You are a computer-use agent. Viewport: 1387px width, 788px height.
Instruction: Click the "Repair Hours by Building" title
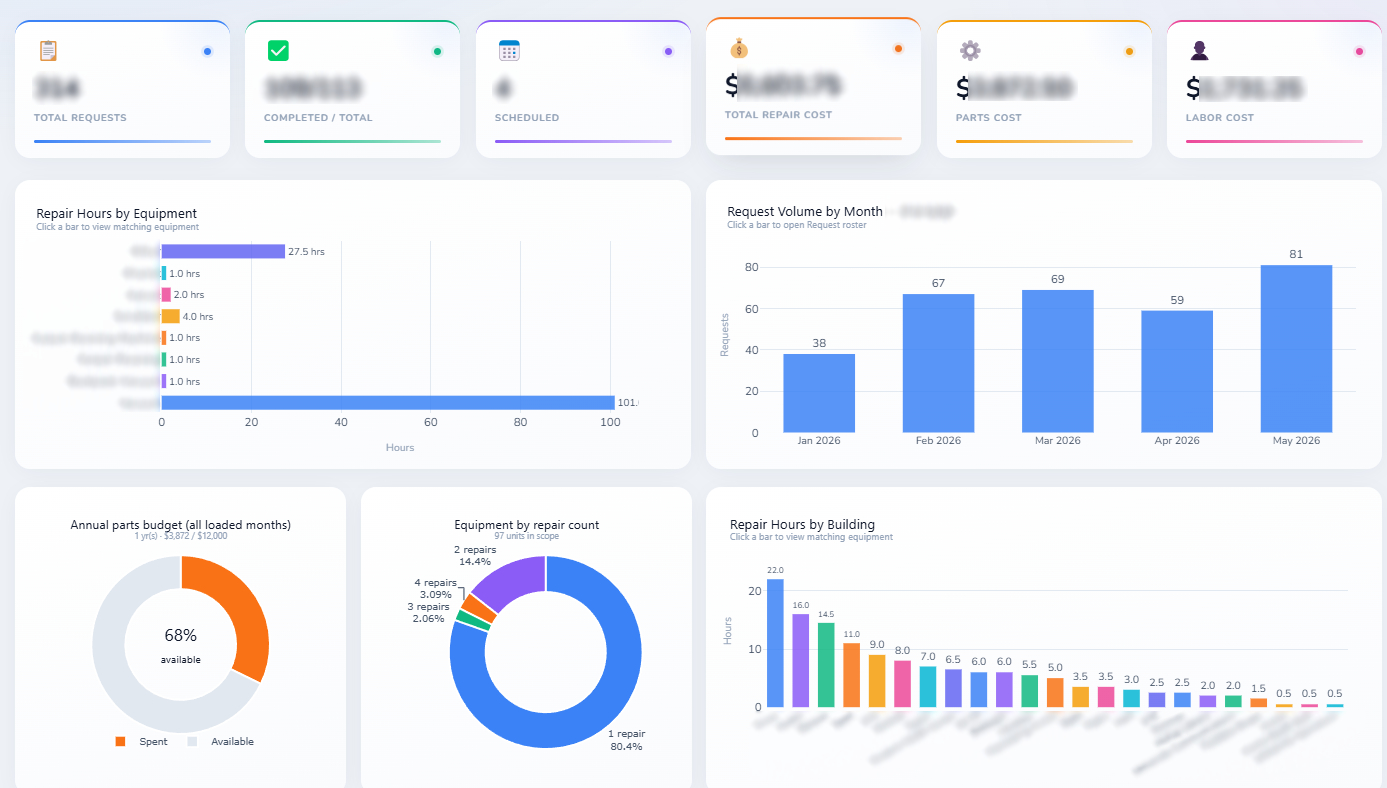802,524
